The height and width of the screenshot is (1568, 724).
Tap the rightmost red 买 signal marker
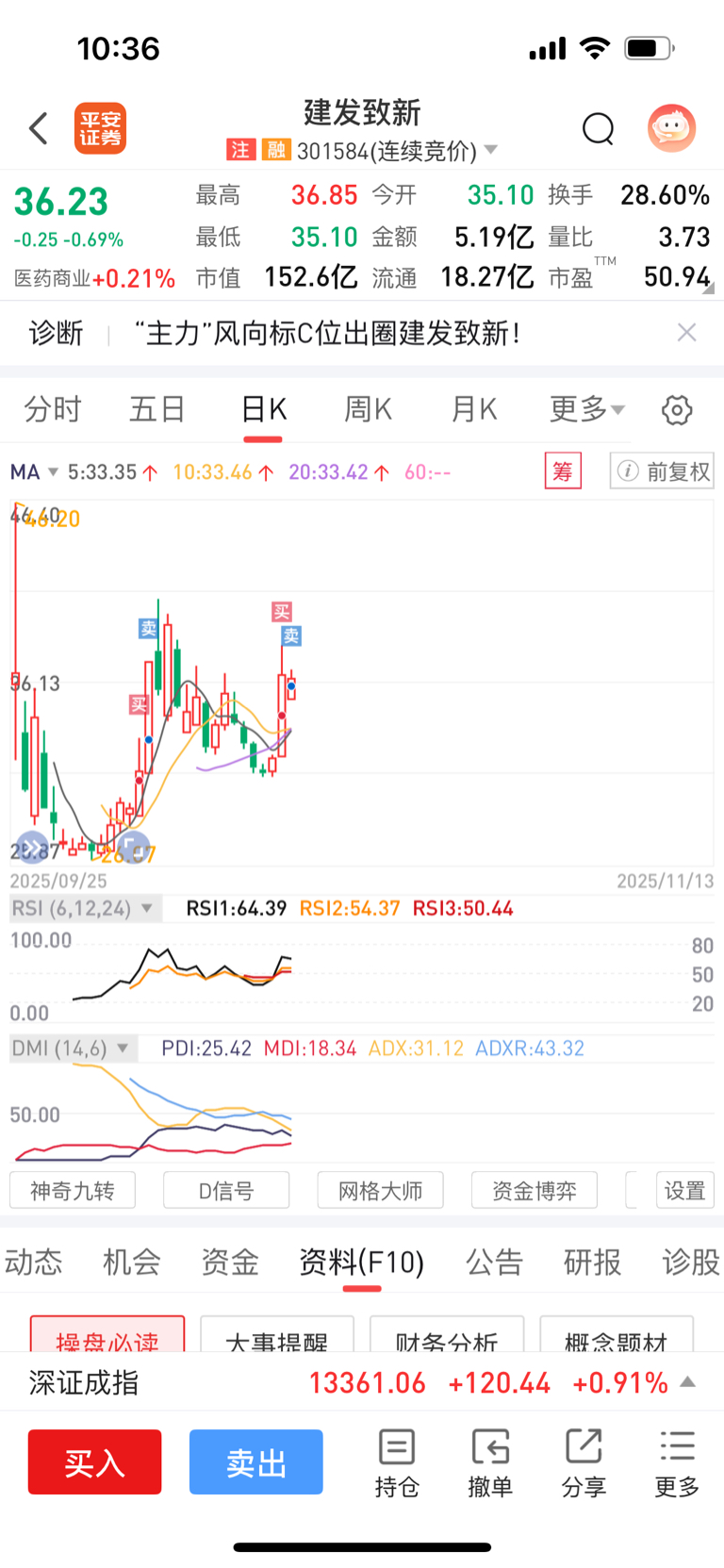coord(281,612)
